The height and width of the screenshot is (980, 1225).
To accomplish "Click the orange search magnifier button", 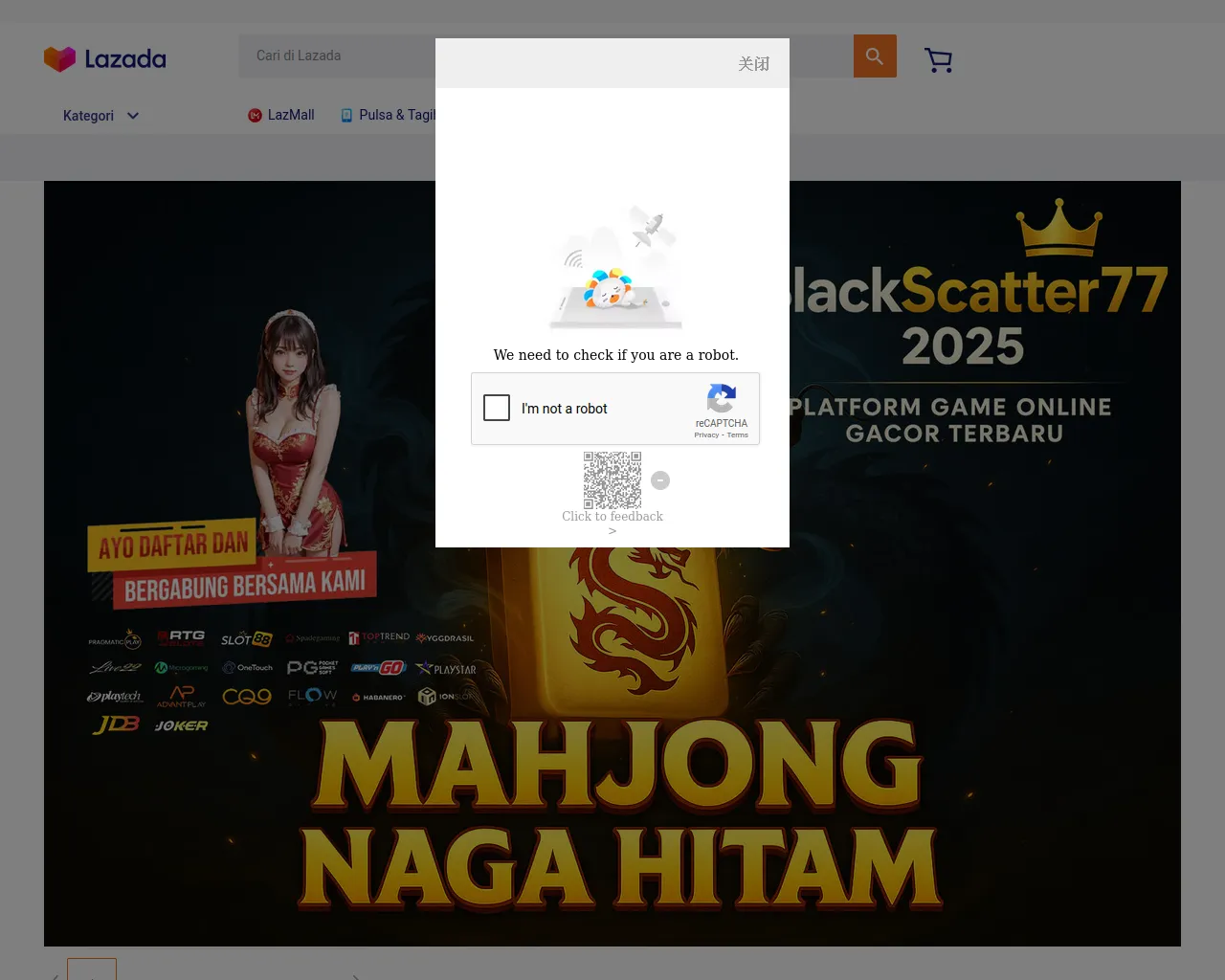I will tap(875, 56).
